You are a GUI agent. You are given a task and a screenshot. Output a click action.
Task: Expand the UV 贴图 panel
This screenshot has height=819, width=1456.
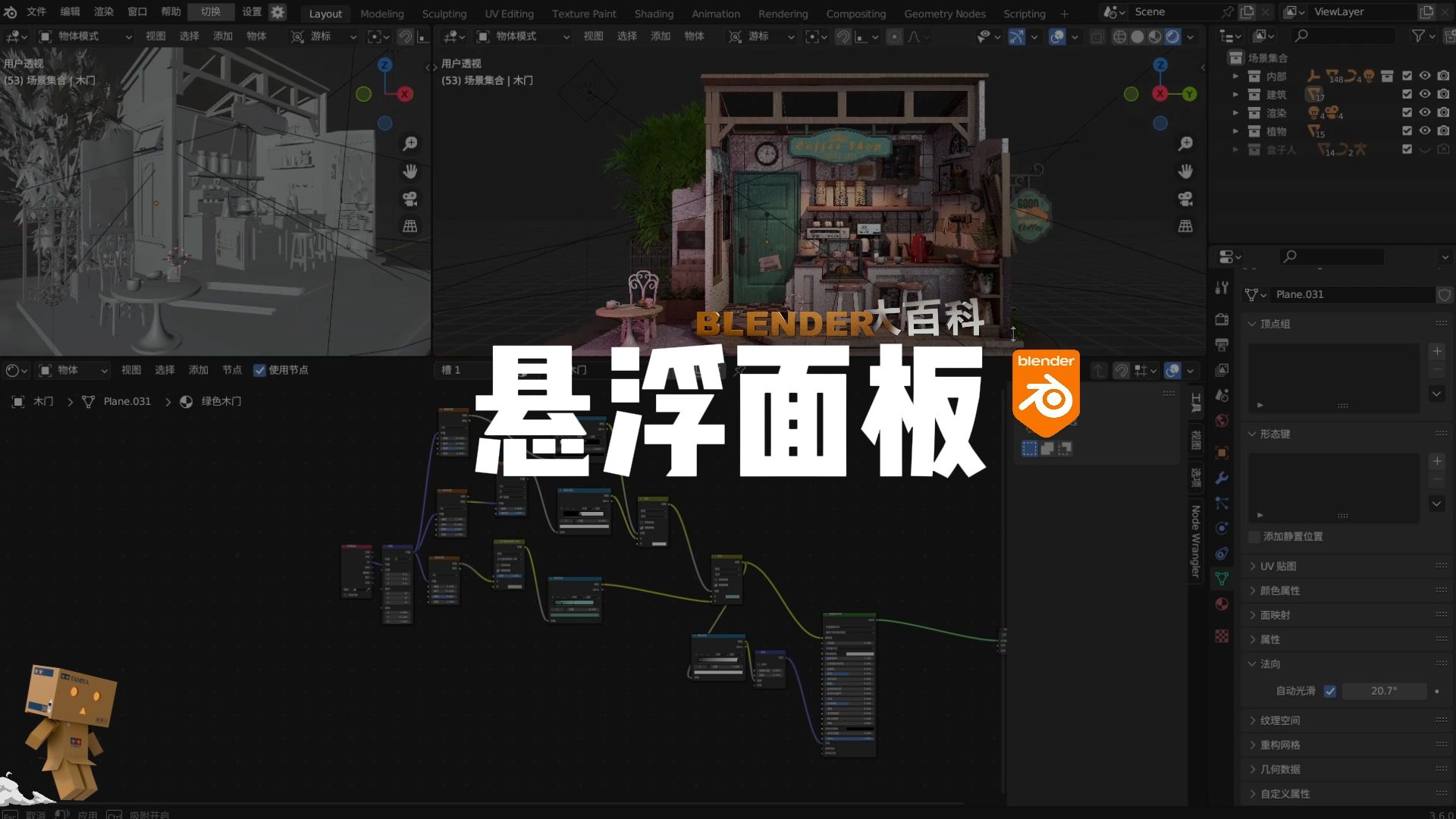1252,566
